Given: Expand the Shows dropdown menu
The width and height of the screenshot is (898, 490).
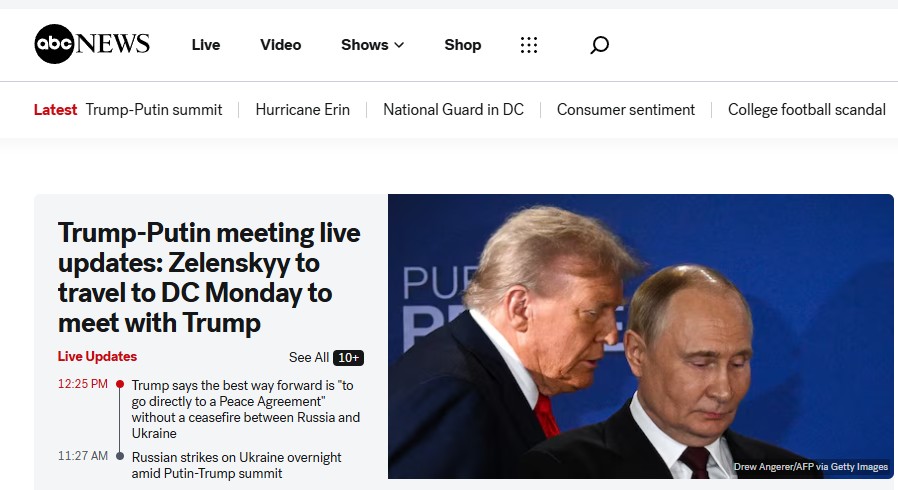Looking at the screenshot, I should point(372,45).
